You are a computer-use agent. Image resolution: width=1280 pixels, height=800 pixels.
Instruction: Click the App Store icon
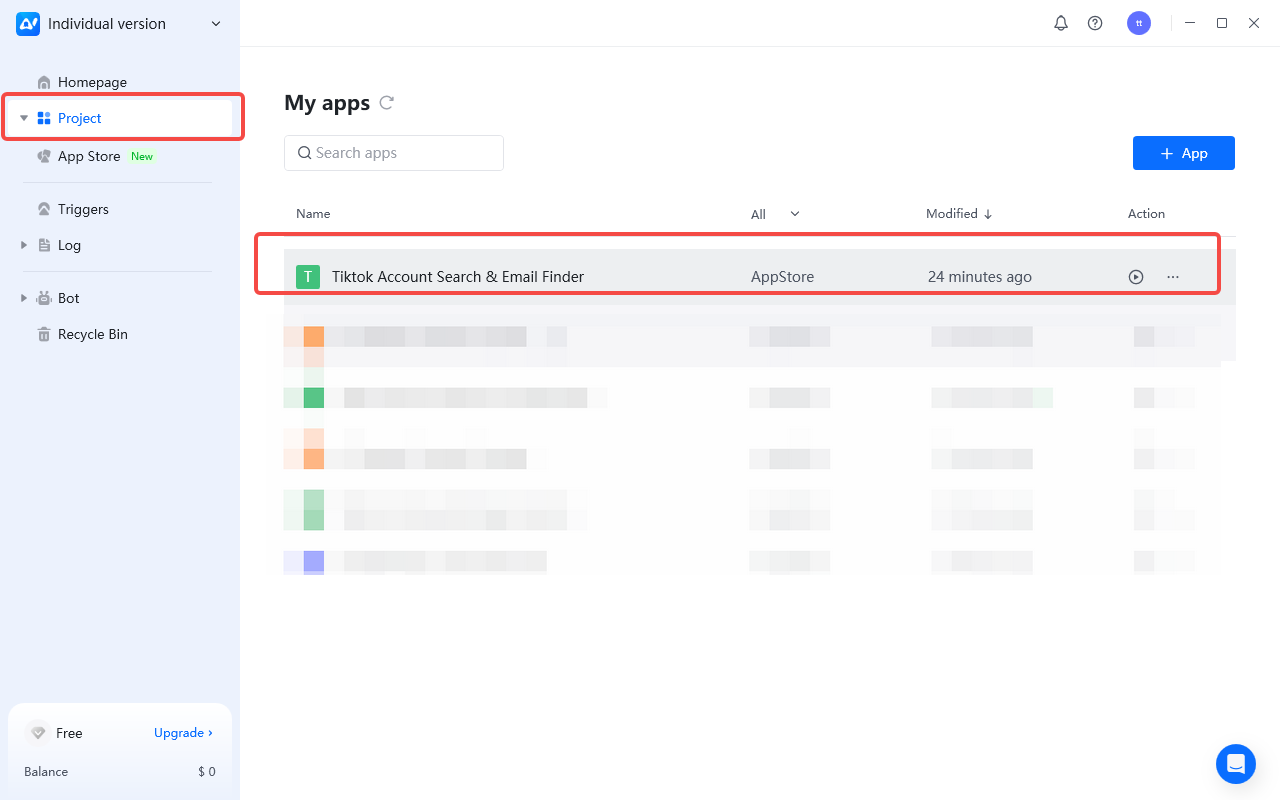pos(44,156)
